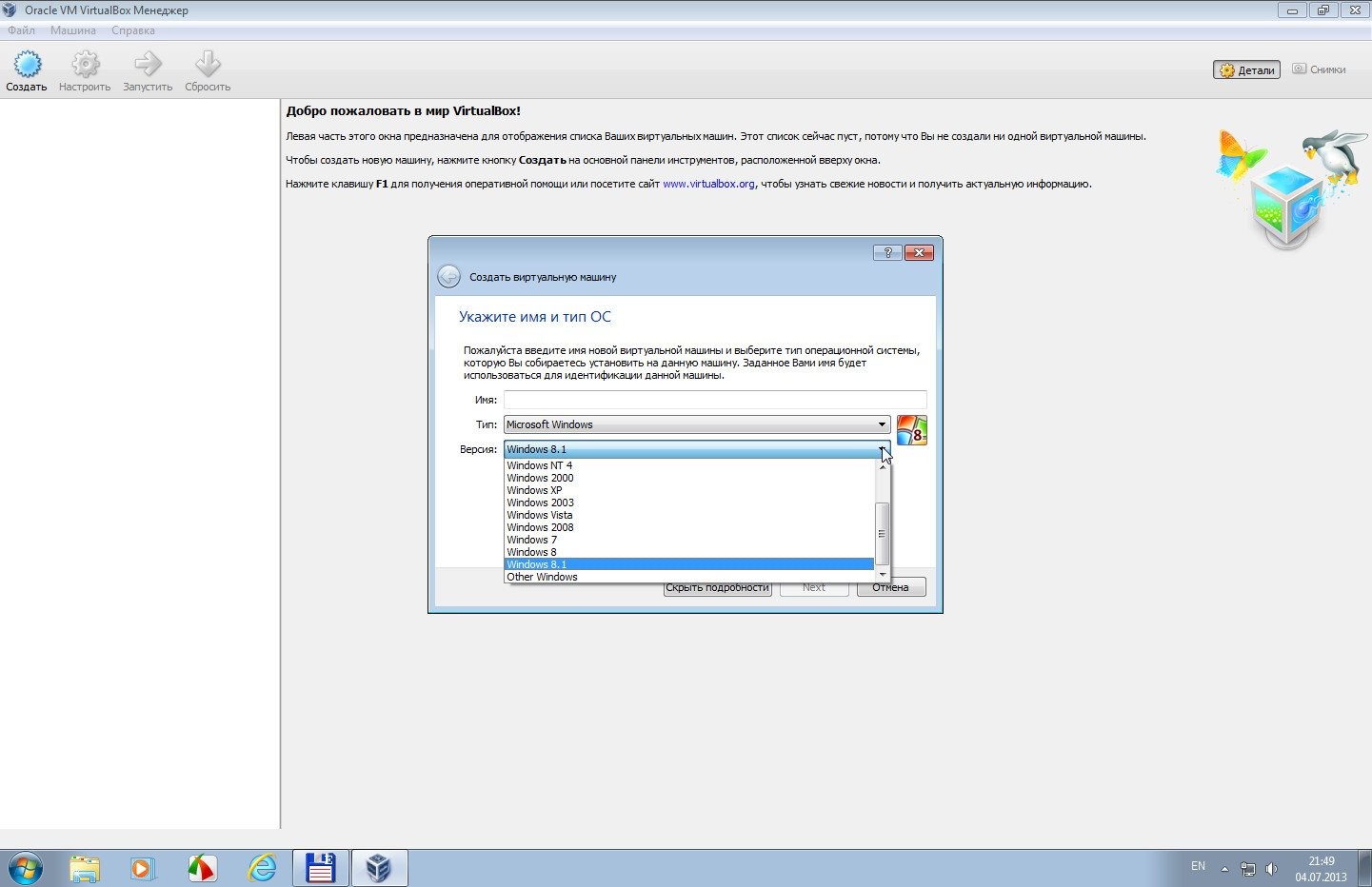Close the Создать виртуальную машину dialog

(919, 252)
